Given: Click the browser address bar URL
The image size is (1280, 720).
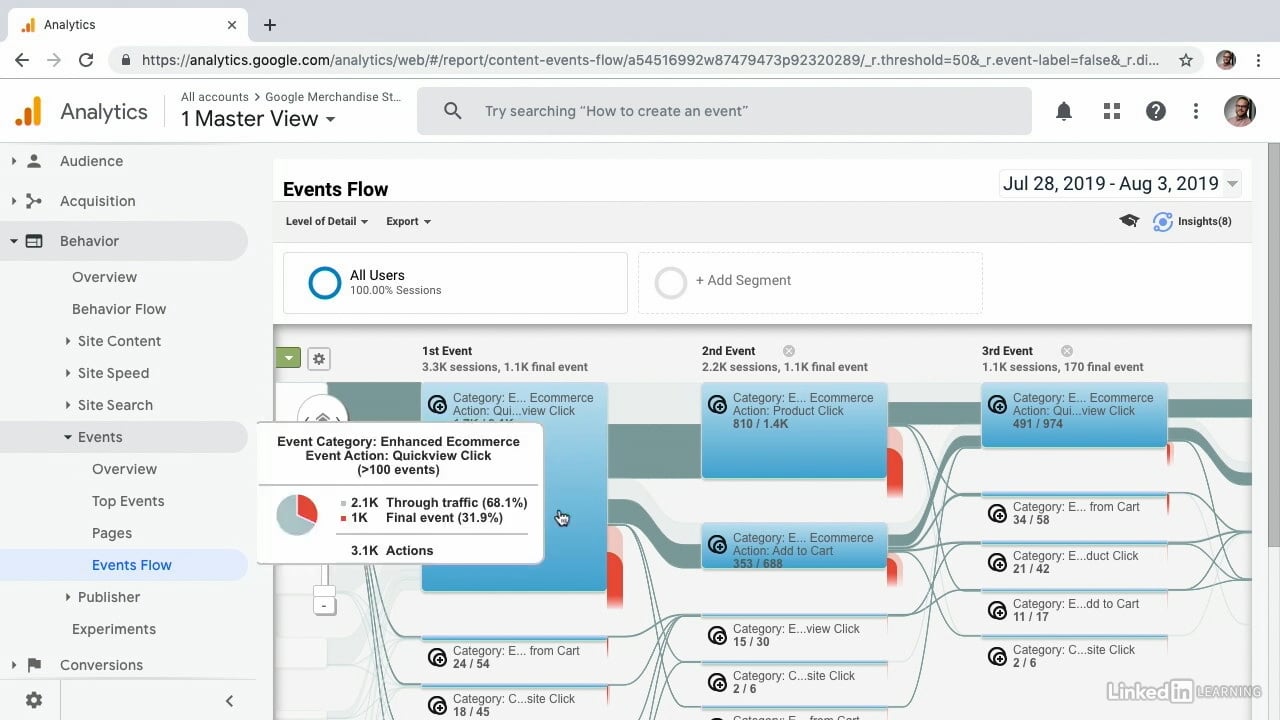Looking at the screenshot, I should (650, 60).
